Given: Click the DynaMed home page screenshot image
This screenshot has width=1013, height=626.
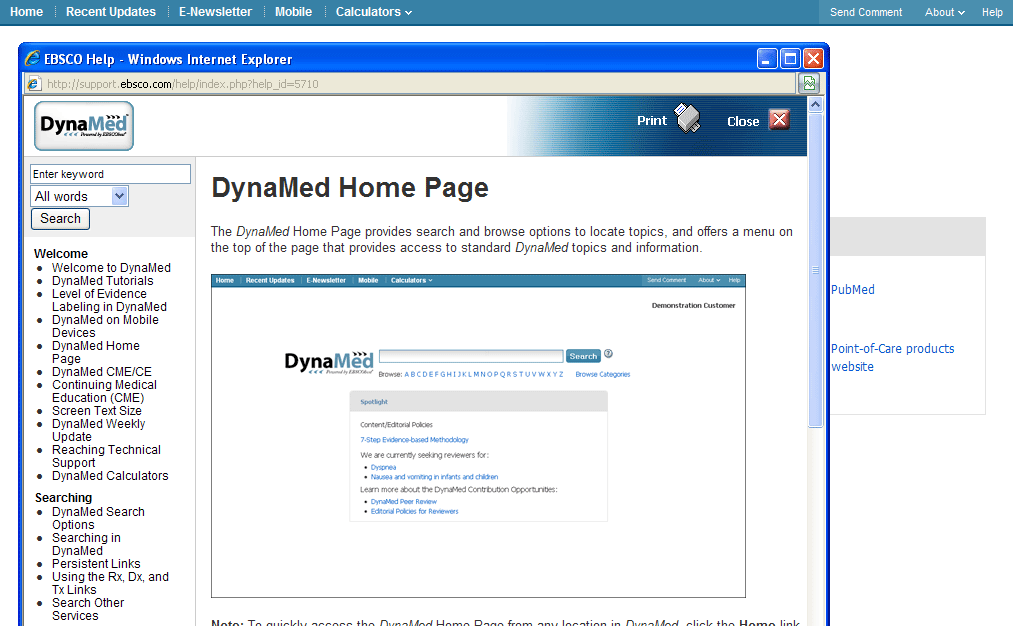Looking at the screenshot, I should [x=478, y=436].
